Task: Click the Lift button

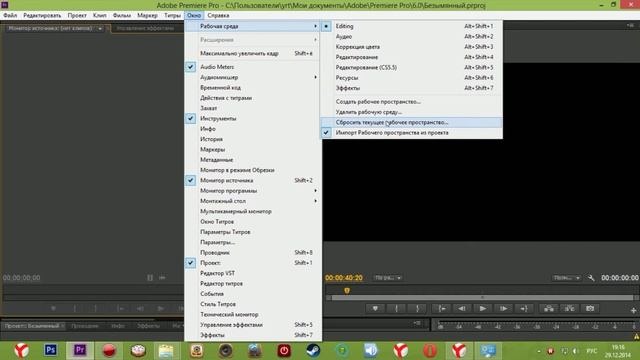Action: point(549,309)
